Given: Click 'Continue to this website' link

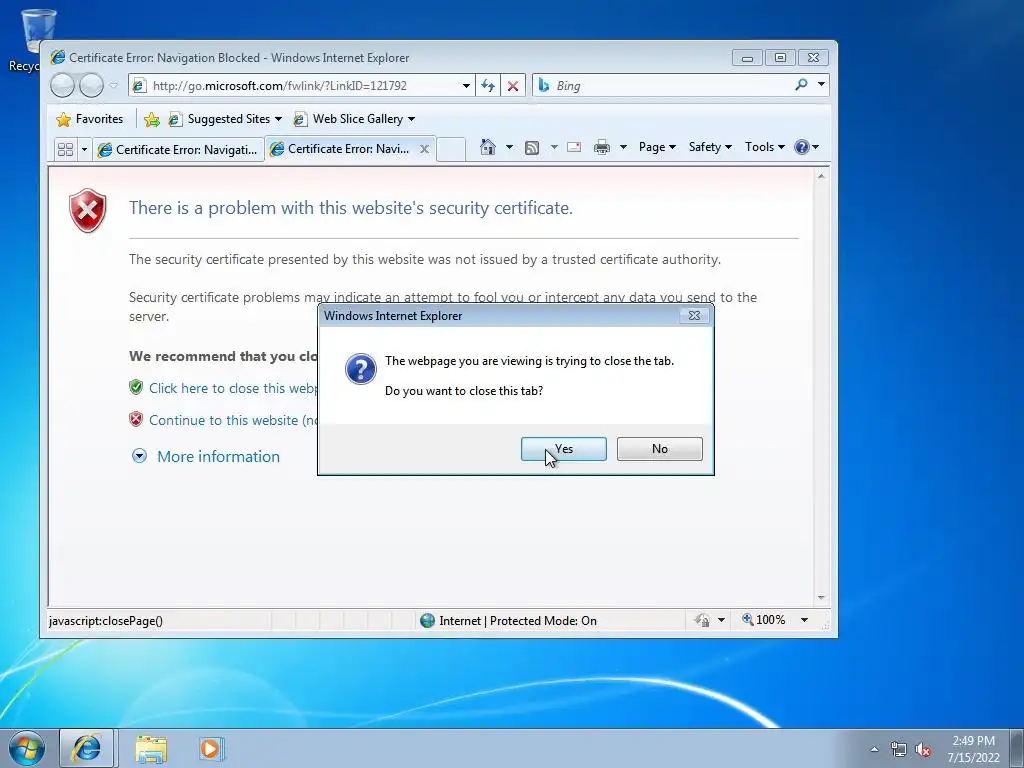Looking at the screenshot, I should tap(233, 420).
